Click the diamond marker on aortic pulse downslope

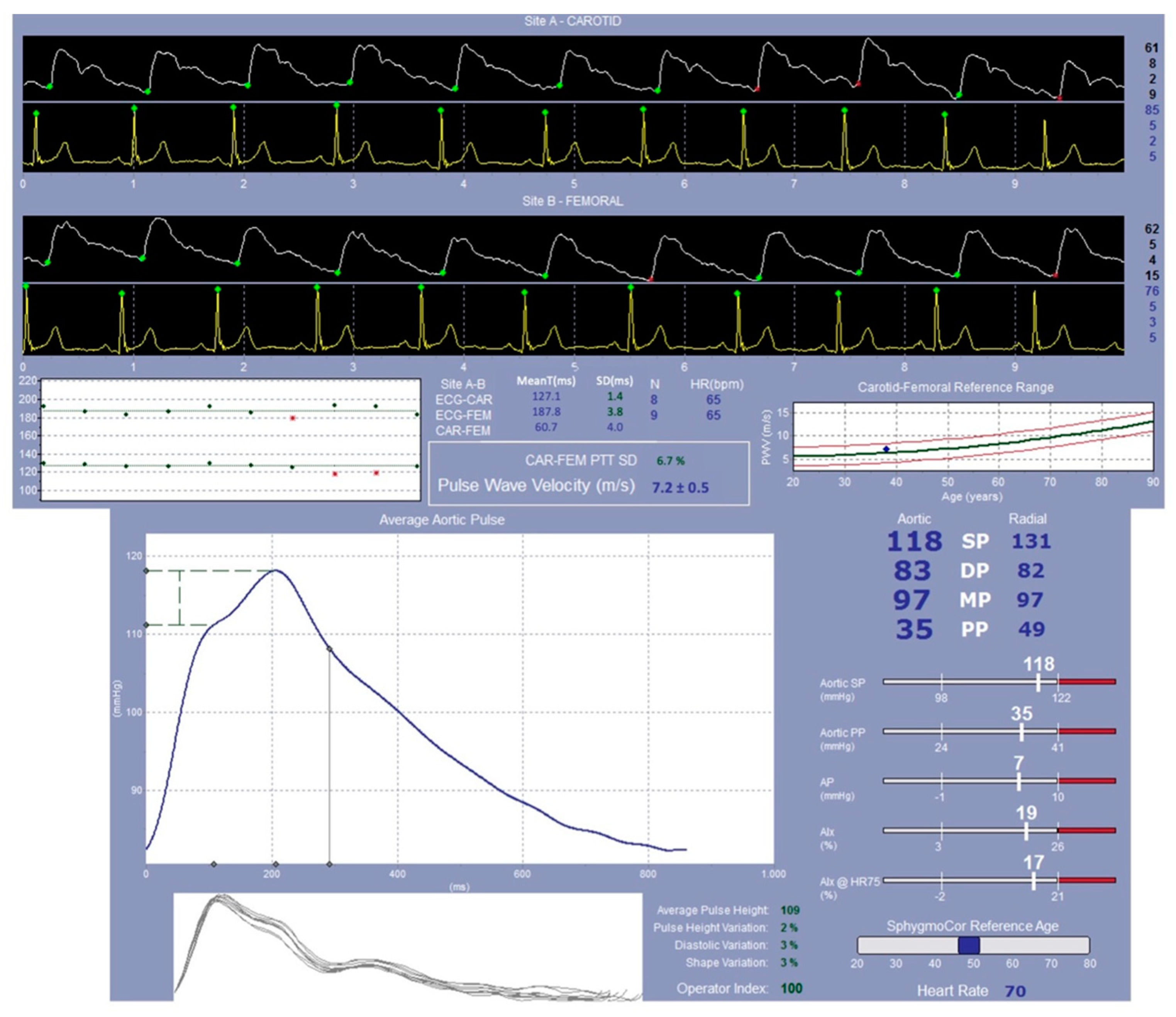click(329, 649)
